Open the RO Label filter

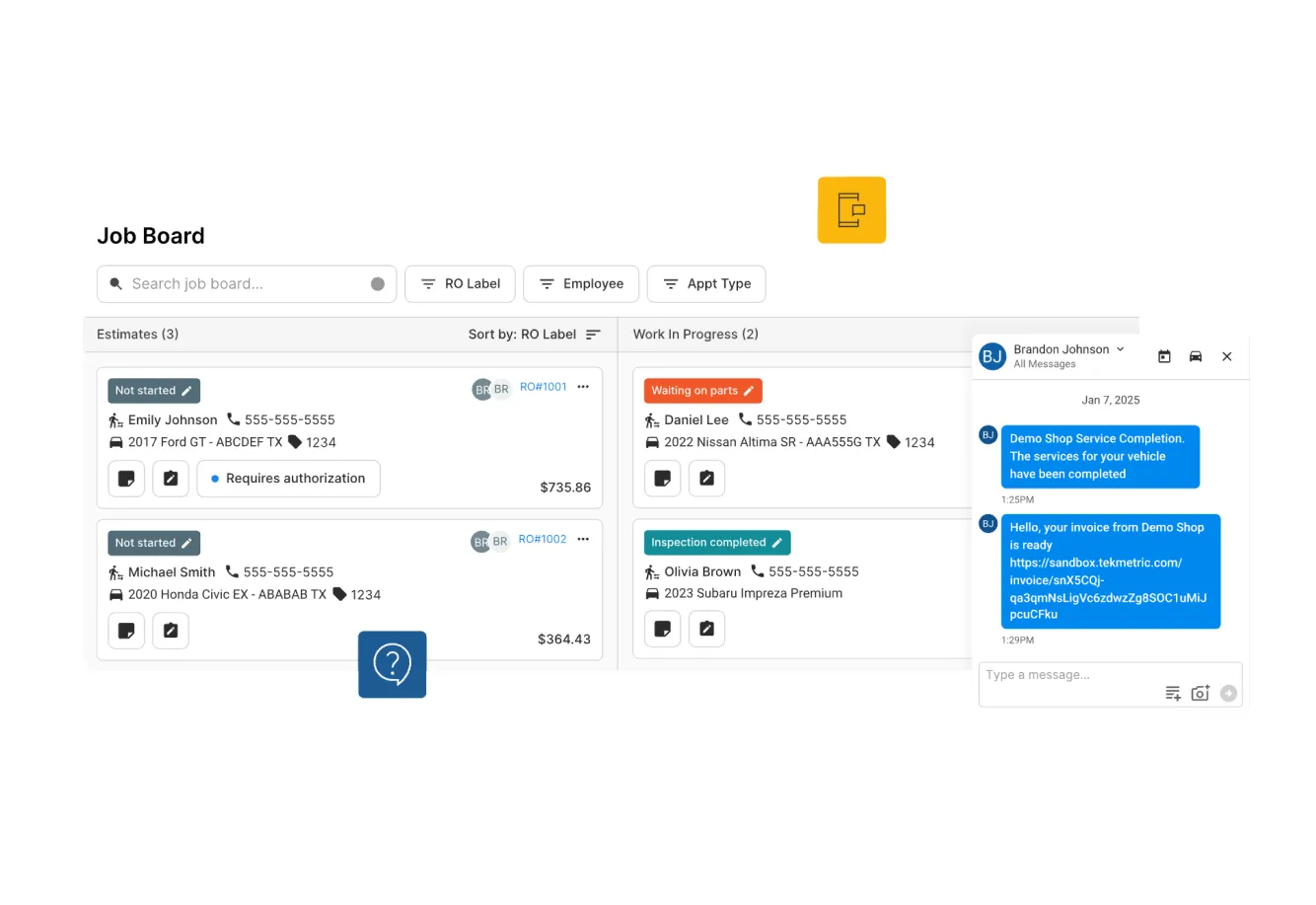[460, 283]
